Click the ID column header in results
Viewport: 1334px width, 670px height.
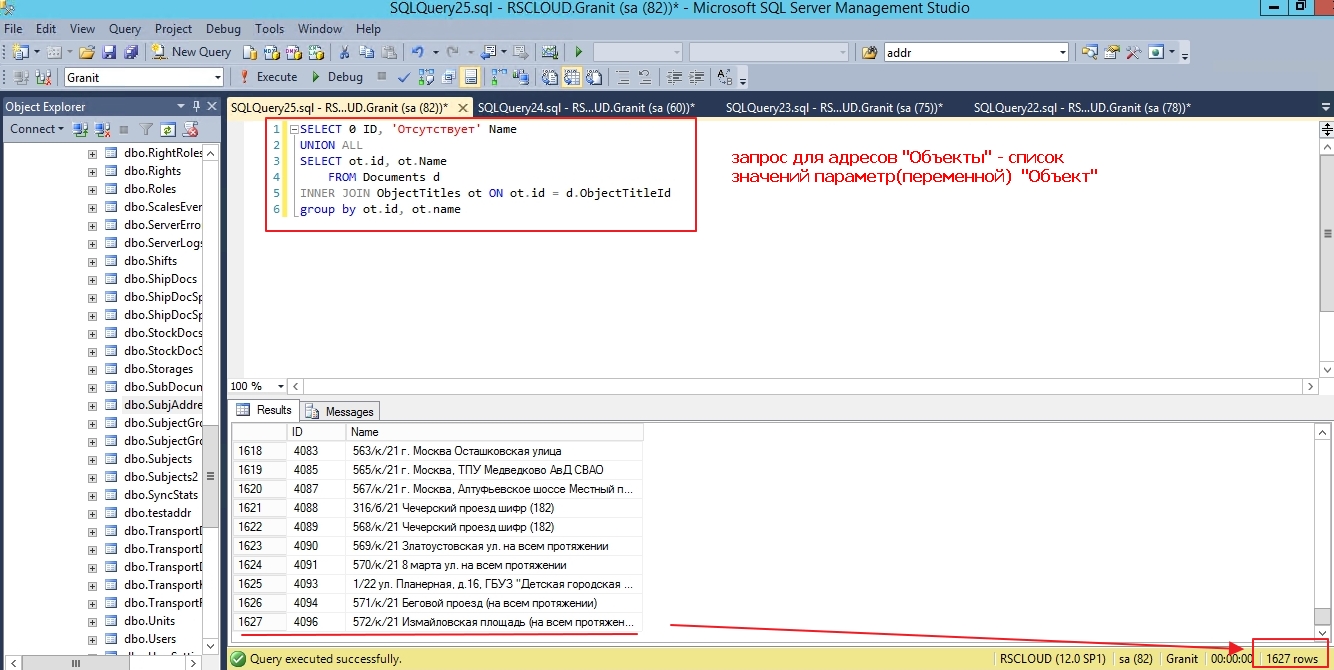[x=316, y=432]
